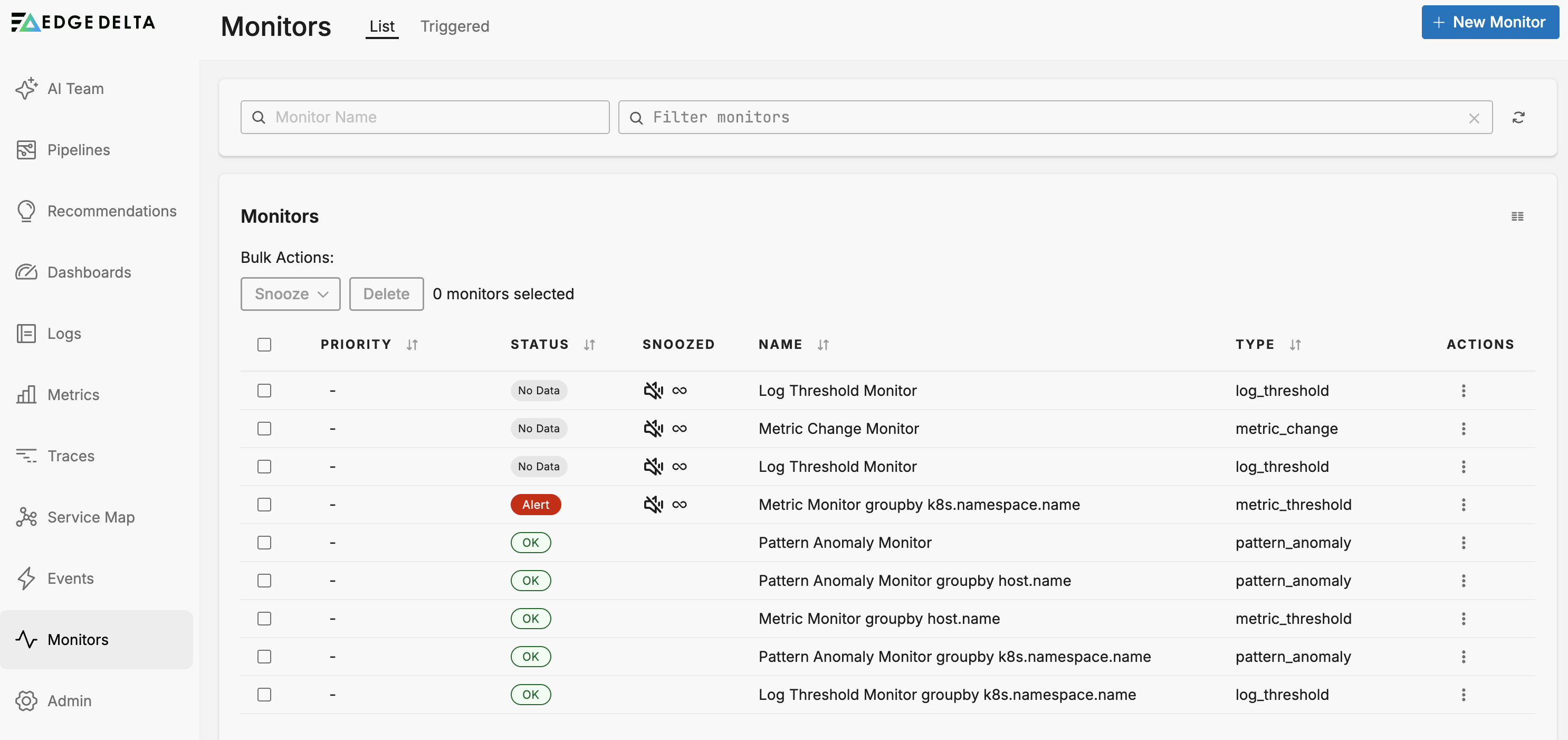1568x740 pixels.
Task: Open column layout options for Monitors table
Action: (1517, 216)
